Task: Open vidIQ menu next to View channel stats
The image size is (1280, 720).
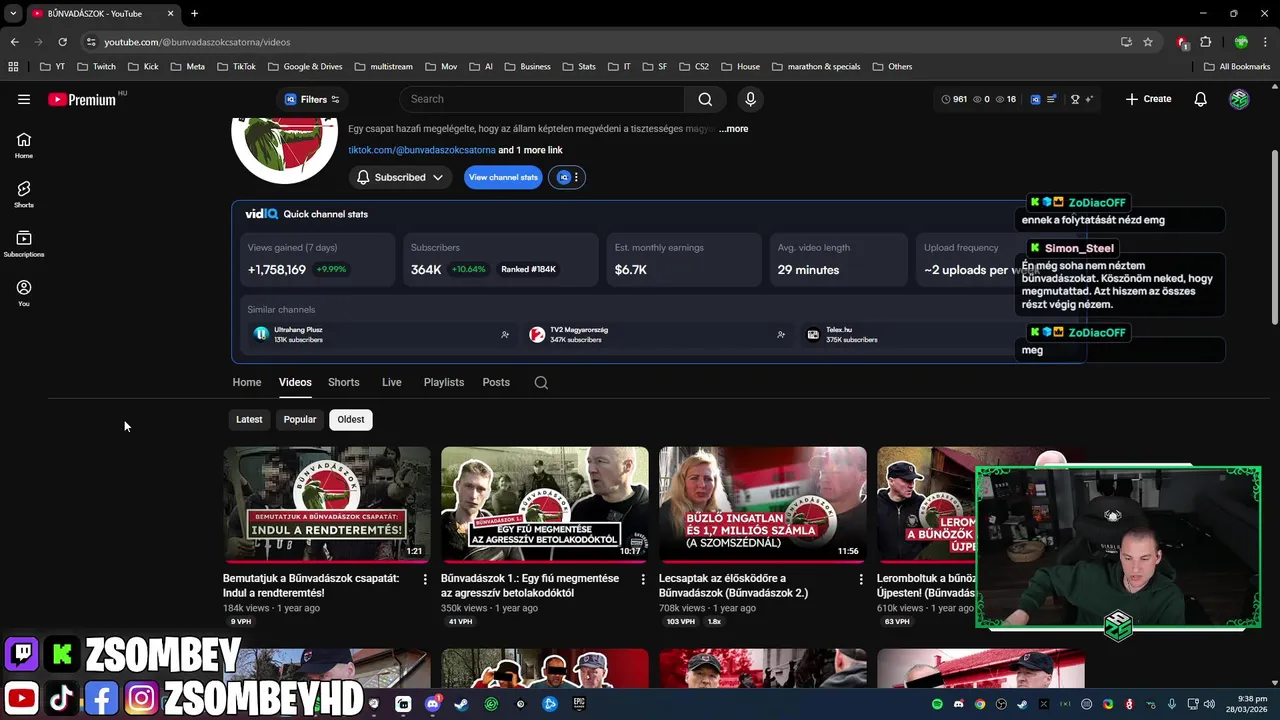Action: (567, 177)
